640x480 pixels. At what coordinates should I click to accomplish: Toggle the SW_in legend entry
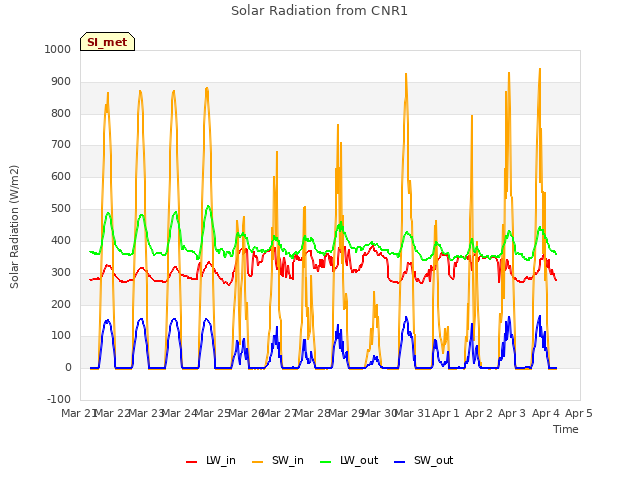tap(278, 460)
